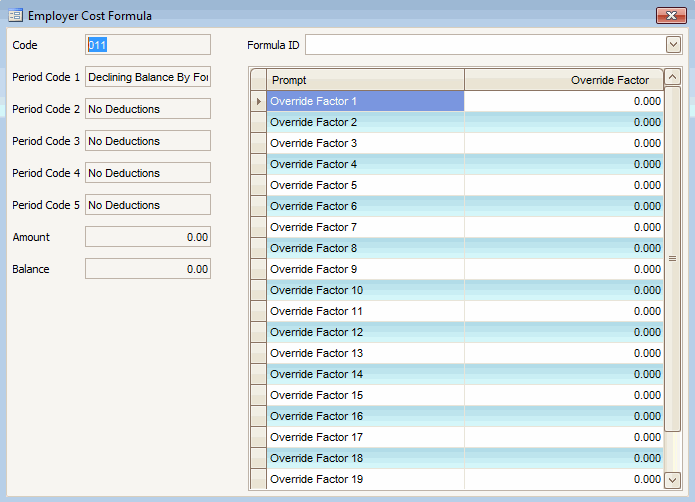Focus the Amount field

pyautogui.click(x=148, y=237)
